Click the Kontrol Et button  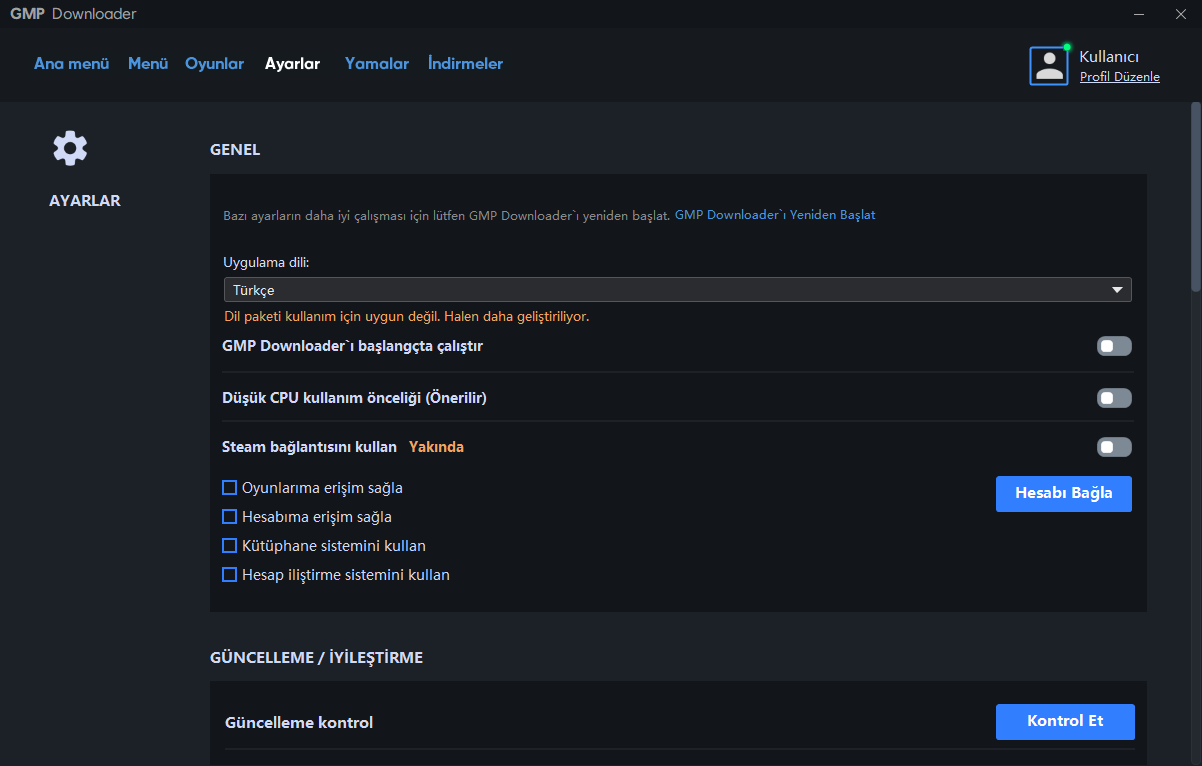point(1065,721)
